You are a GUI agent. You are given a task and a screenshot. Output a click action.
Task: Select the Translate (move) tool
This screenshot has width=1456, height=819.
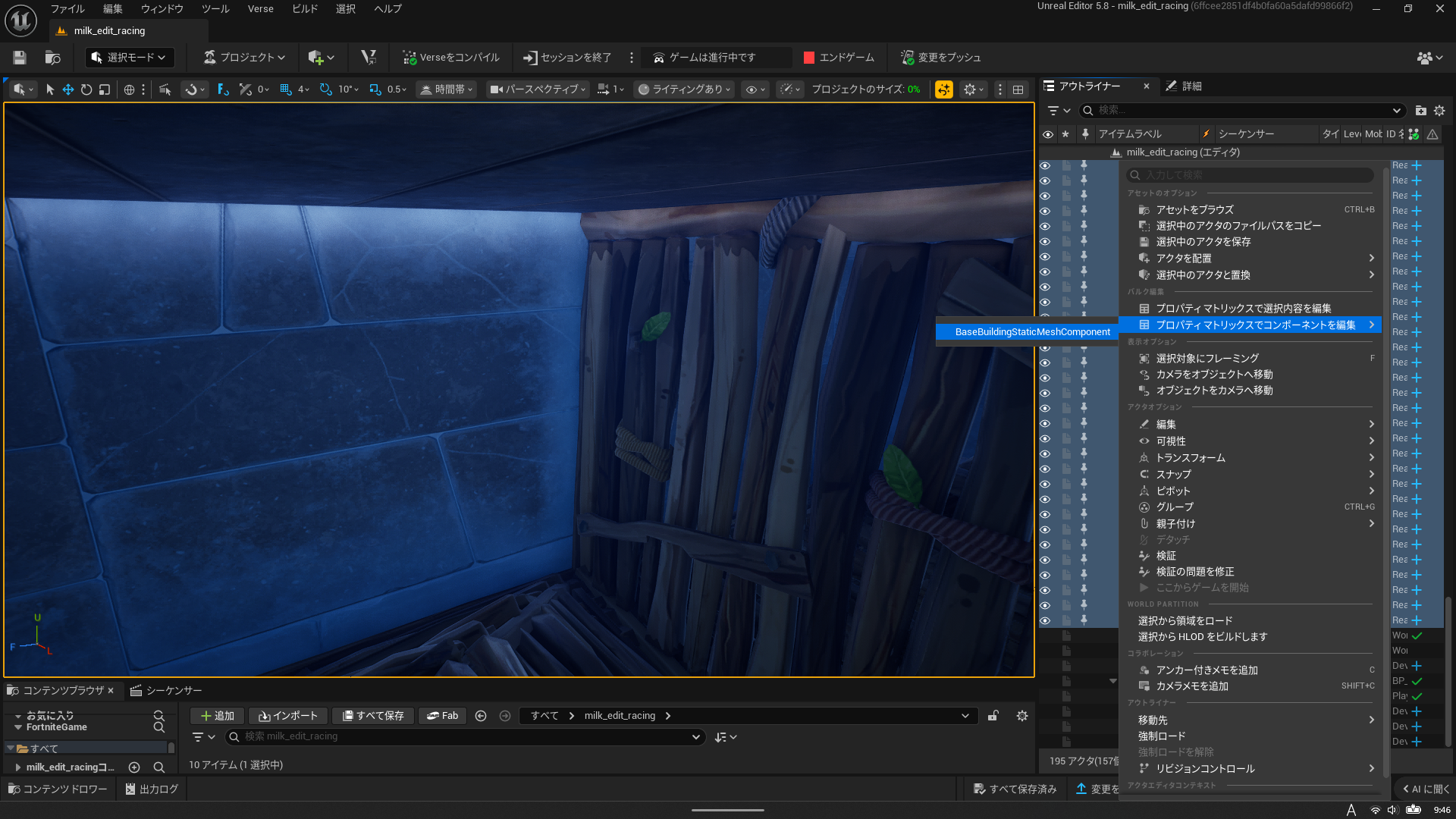click(x=68, y=89)
